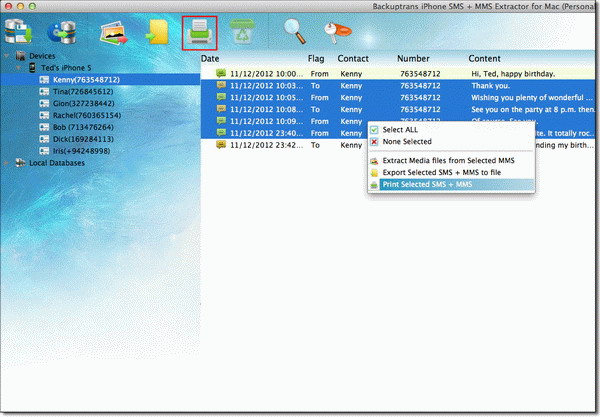
Task: Click the 11/12/2012 10:09 message date
Action: pos(266,121)
